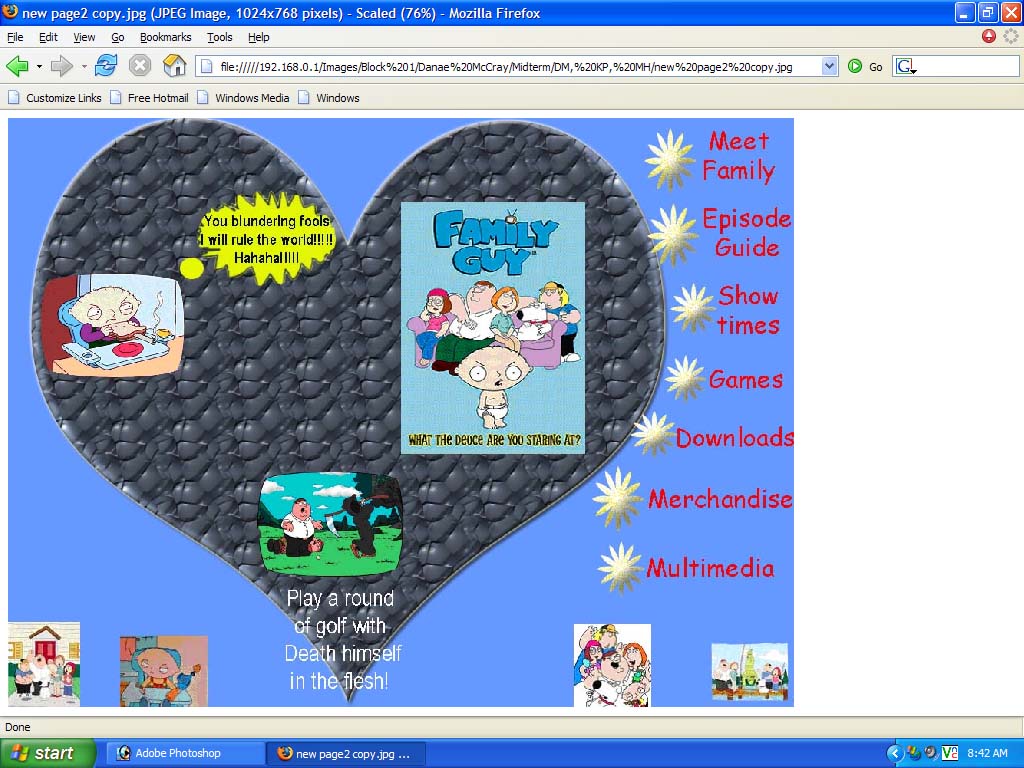Click the Windows Start button
Viewport: 1024px width, 768px height.
tap(47, 753)
